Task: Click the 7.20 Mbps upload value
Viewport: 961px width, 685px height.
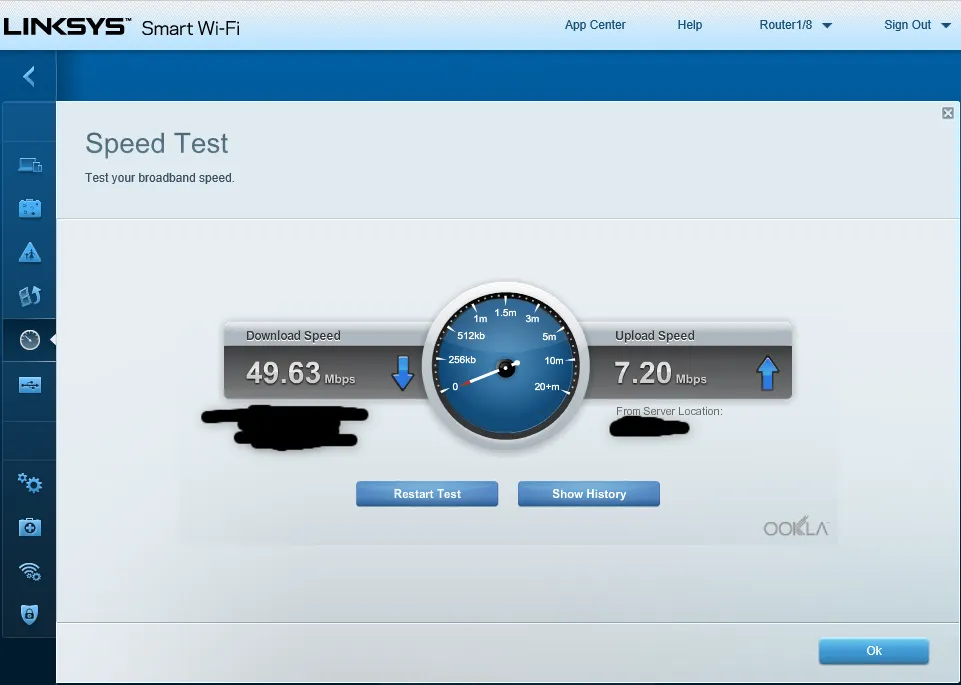Action: pyautogui.click(x=661, y=373)
